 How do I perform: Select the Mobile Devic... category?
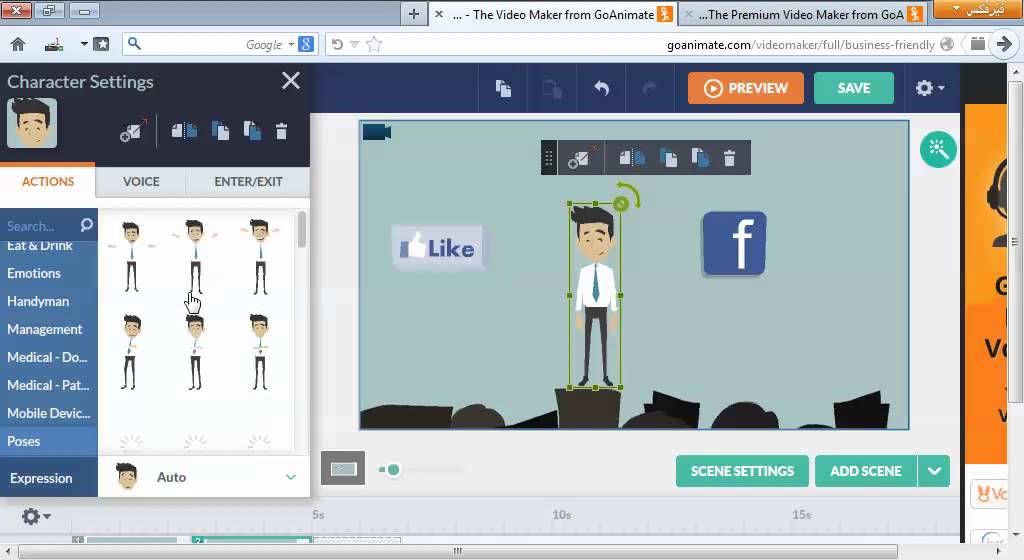tap(49, 413)
